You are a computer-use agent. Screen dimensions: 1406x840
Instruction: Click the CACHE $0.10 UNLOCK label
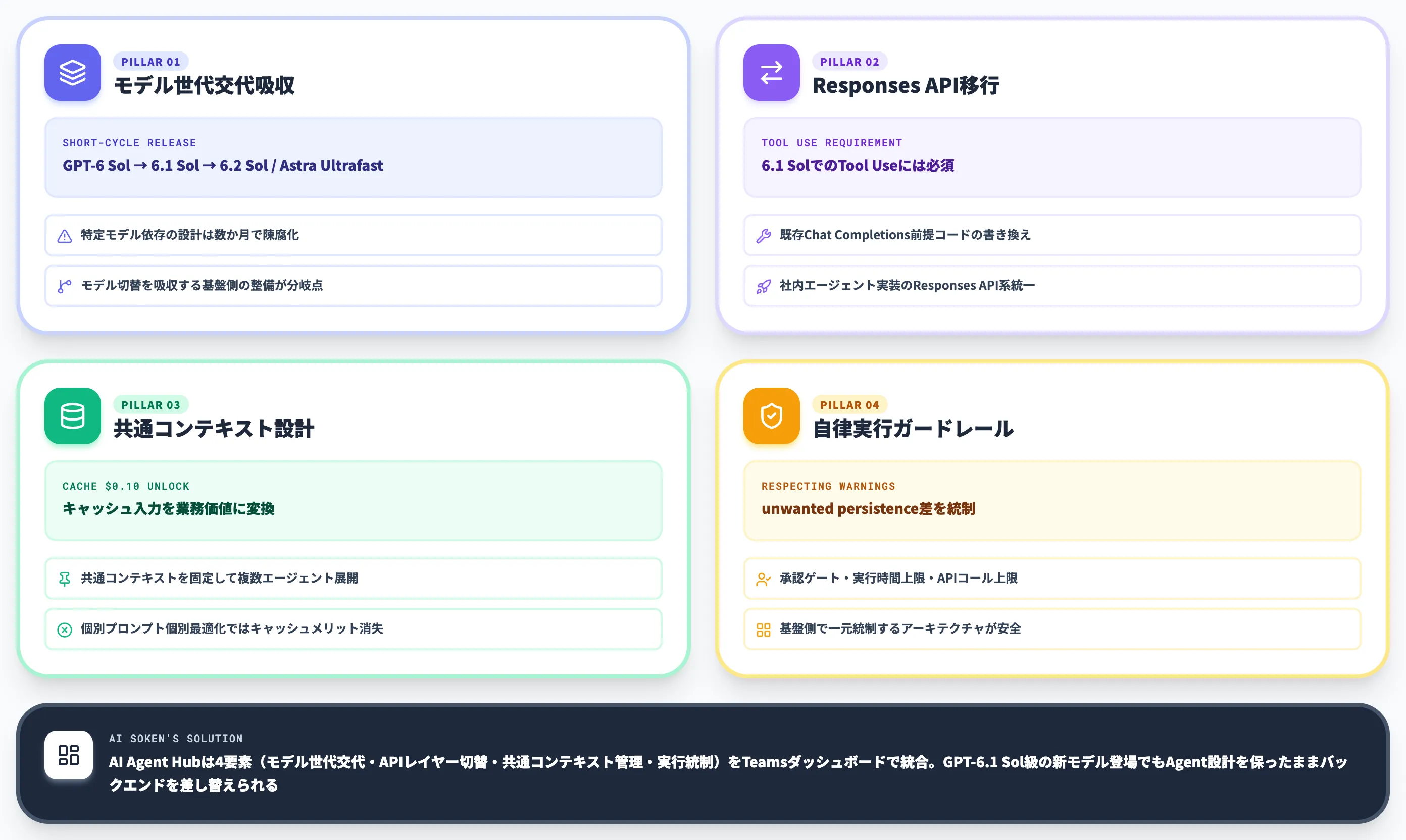tap(126, 486)
